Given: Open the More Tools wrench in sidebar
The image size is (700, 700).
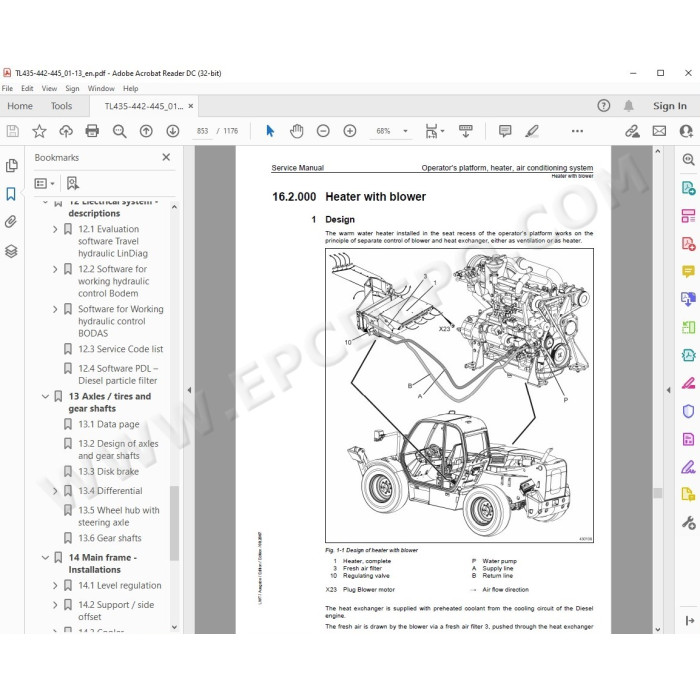Looking at the screenshot, I should click(x=688, y=522).
